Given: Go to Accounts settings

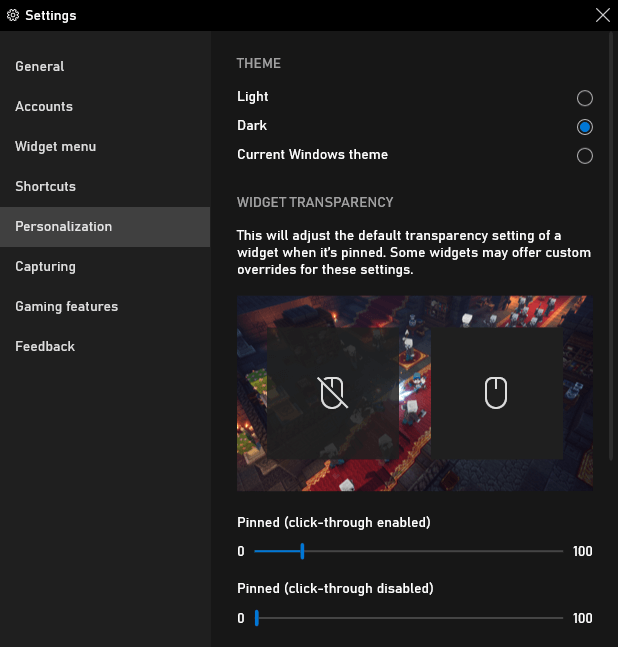Looking at the screenshot, I should pos(44,106).
